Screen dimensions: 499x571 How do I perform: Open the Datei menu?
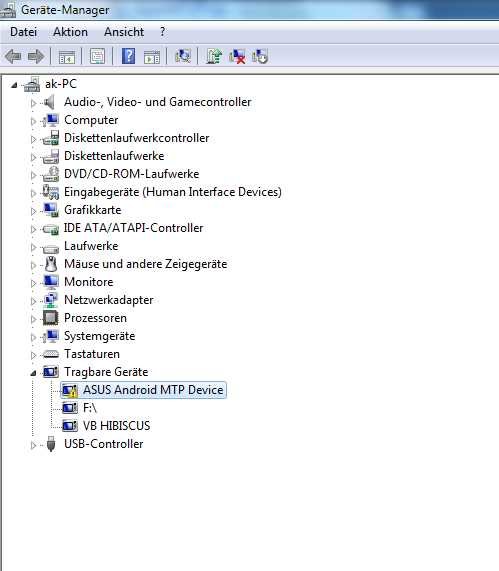(x=23, y=32)
